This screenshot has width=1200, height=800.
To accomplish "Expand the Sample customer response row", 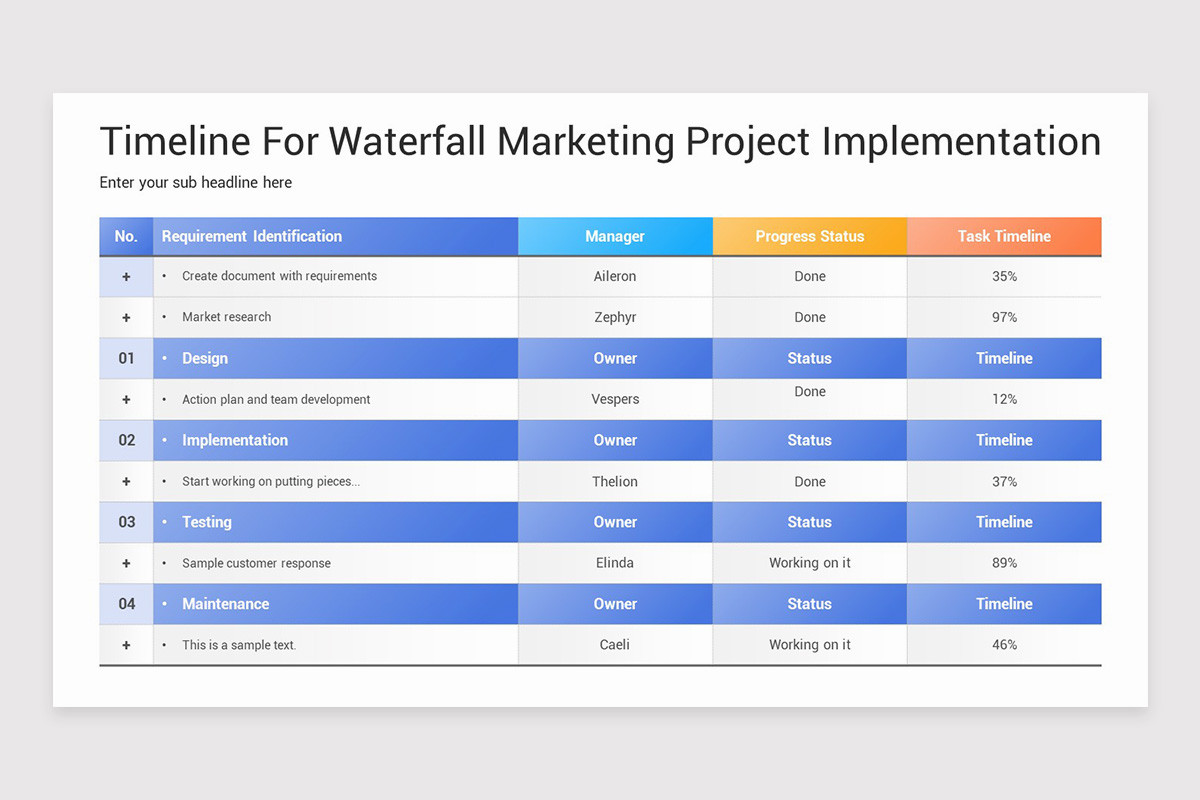I will [x=126, y=563].
